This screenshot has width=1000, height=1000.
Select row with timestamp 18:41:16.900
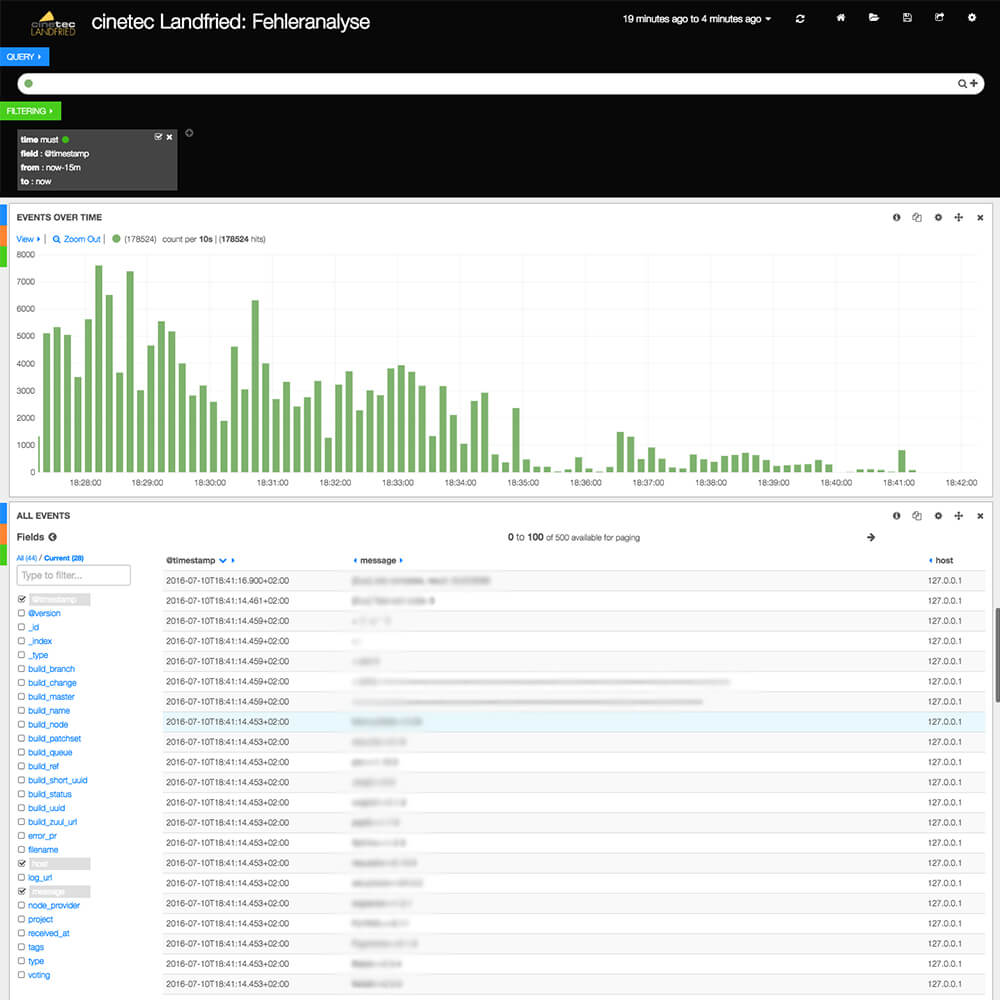click(x=574, y=581)
